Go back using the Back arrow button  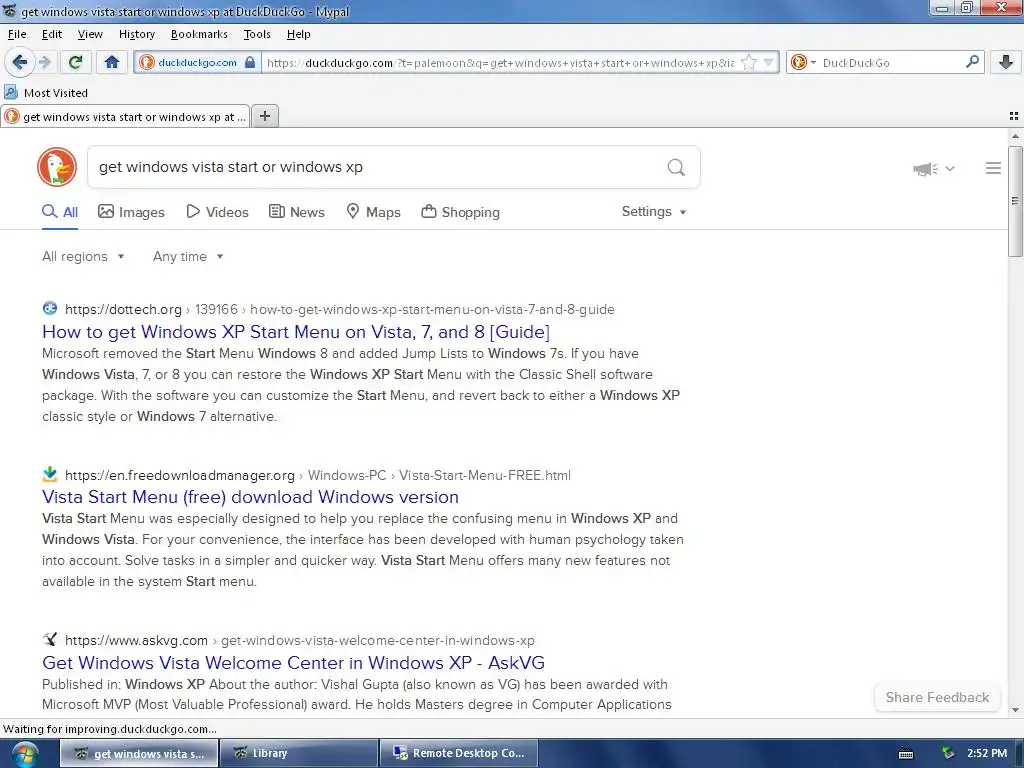pyautogui.click(x=19, y=62)
